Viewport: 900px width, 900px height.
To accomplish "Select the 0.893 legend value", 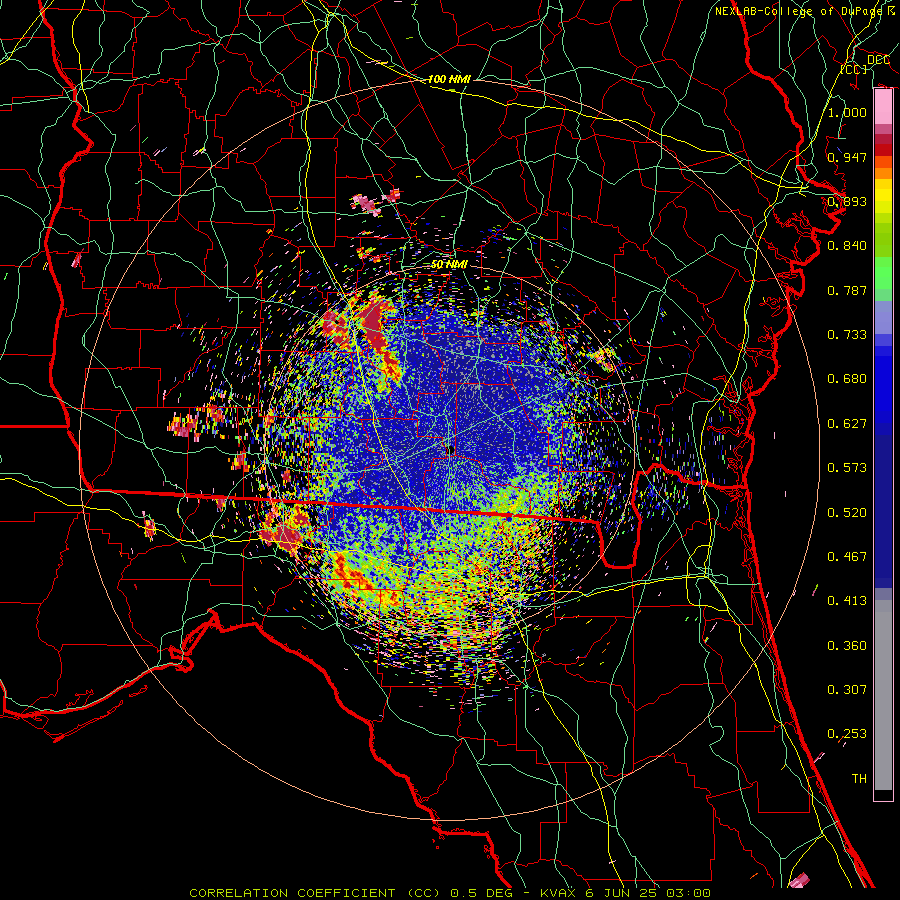I will coord(847,201).
